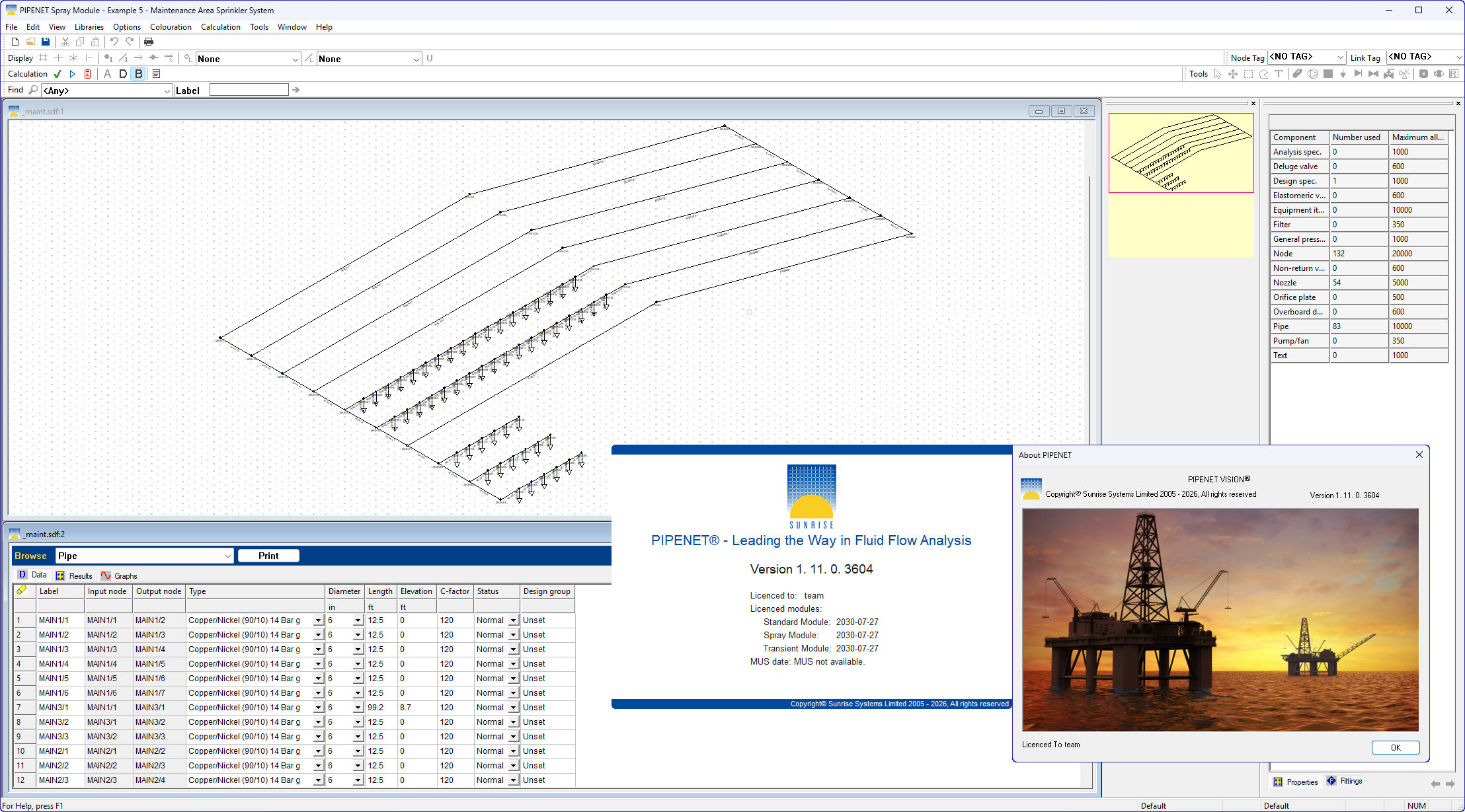The image size is (1465, 812).
Task: Open the Colouration menu
Action: [171, 27]
